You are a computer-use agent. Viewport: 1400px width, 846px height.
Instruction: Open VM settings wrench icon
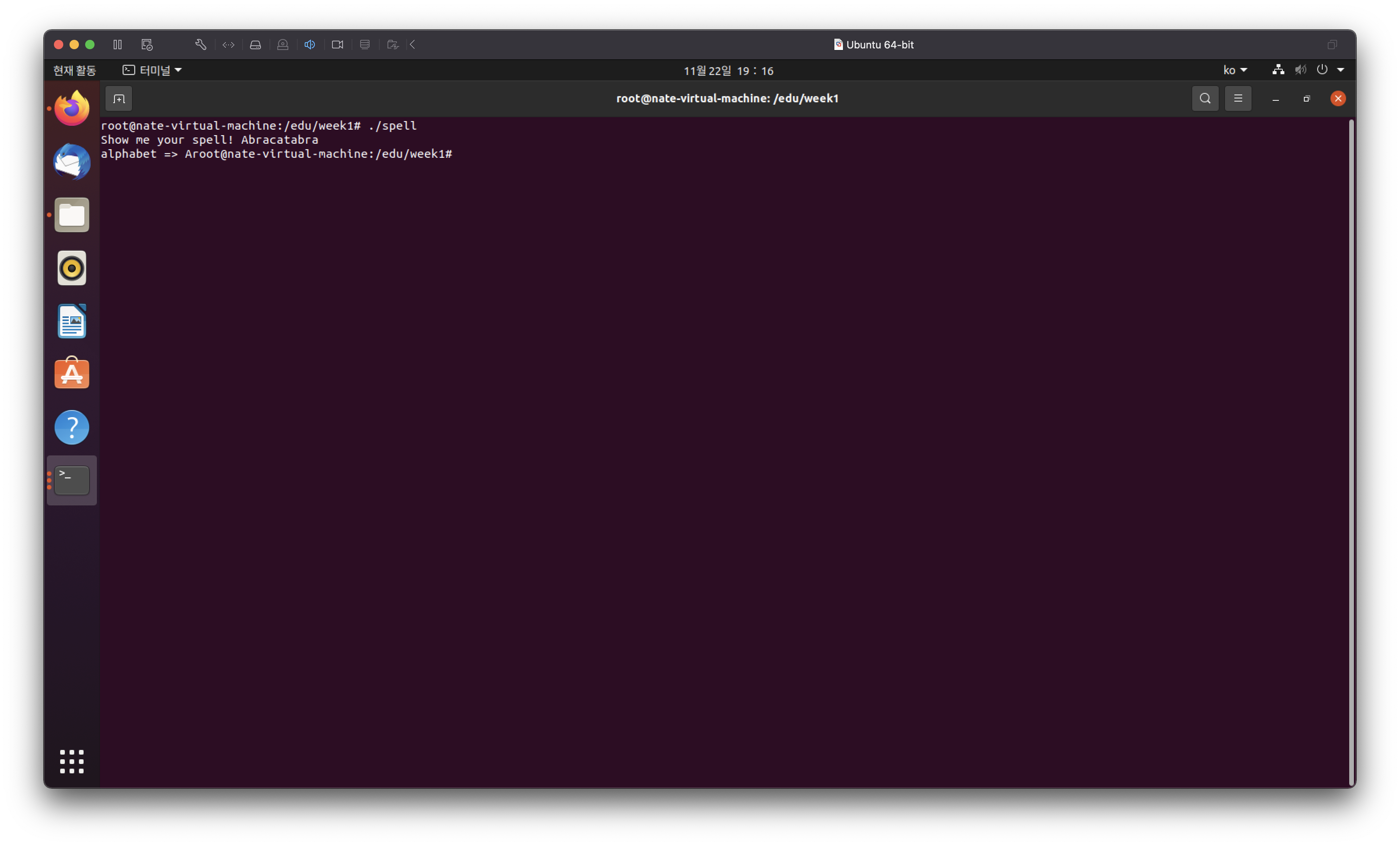pos(200,44)
